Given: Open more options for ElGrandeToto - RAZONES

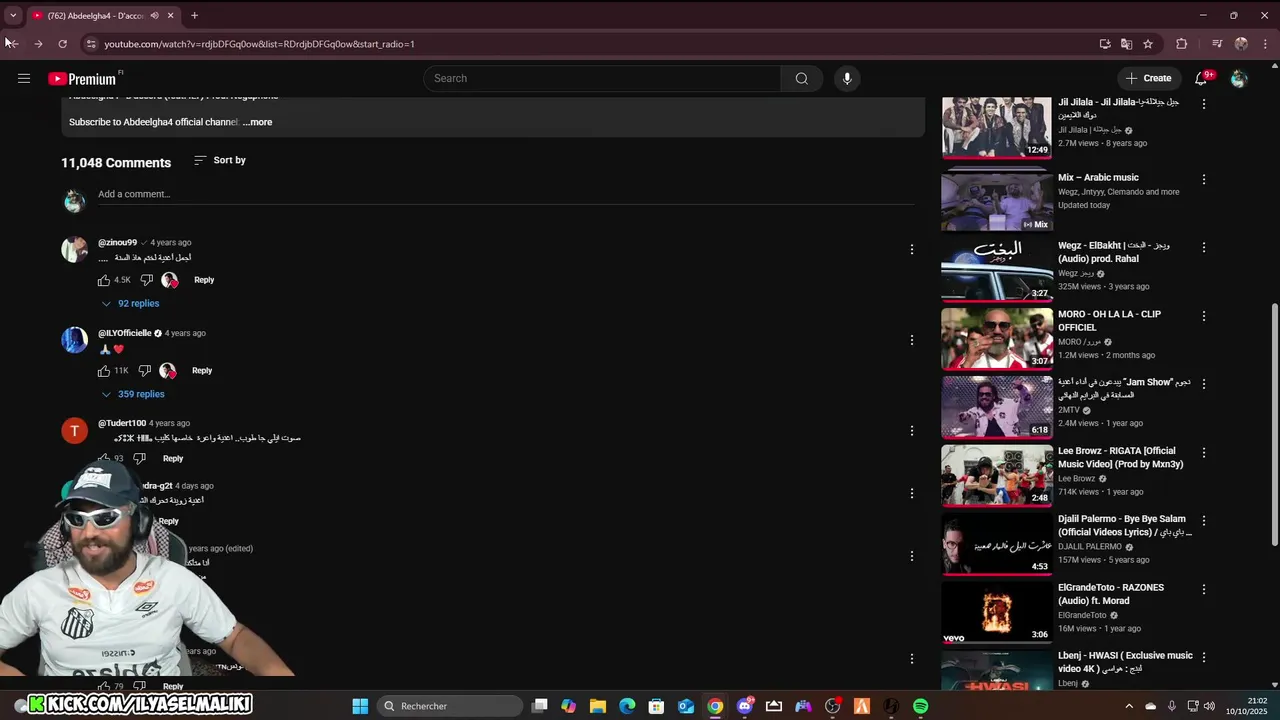Looking at the screenshot, I should pos(1204,589).
